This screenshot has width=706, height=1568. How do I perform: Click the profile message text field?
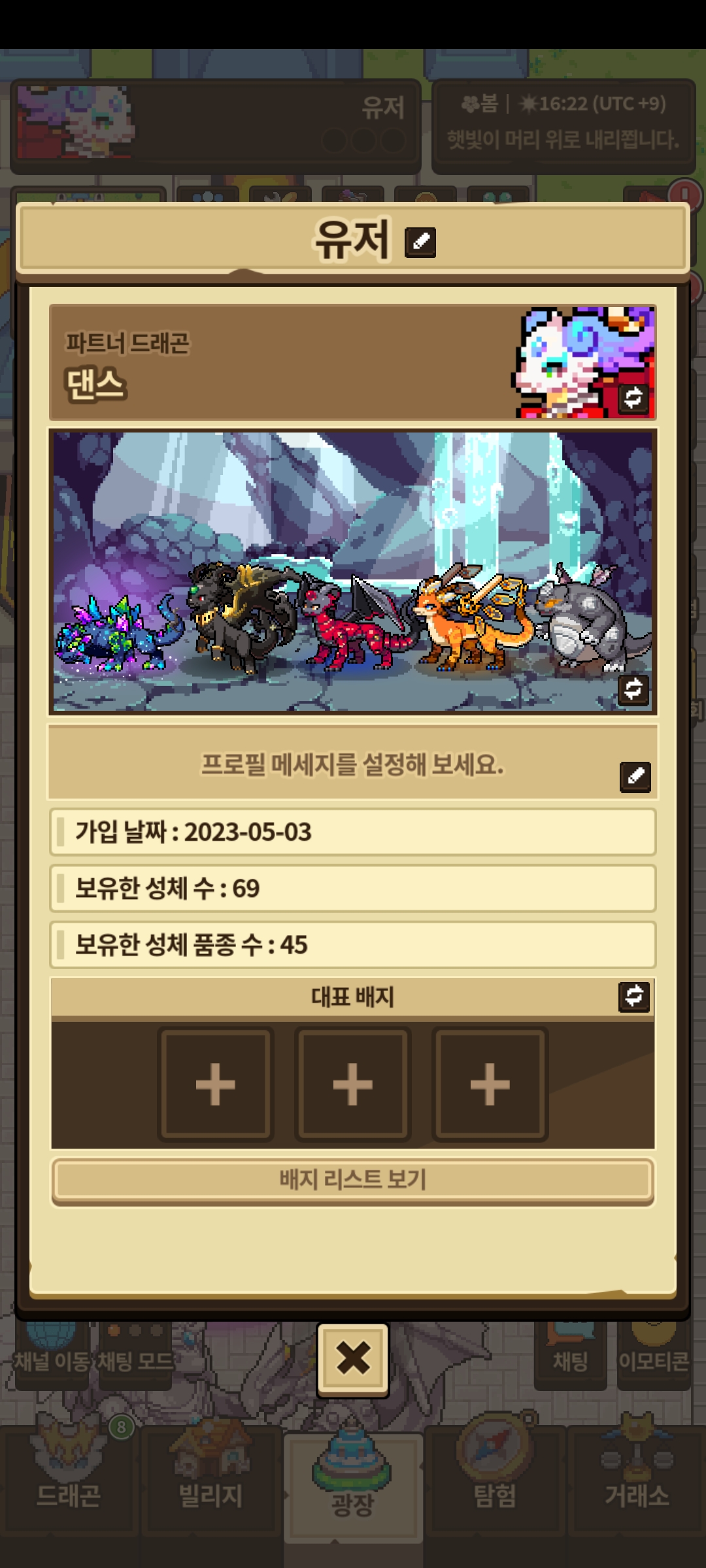click(353, 763)
